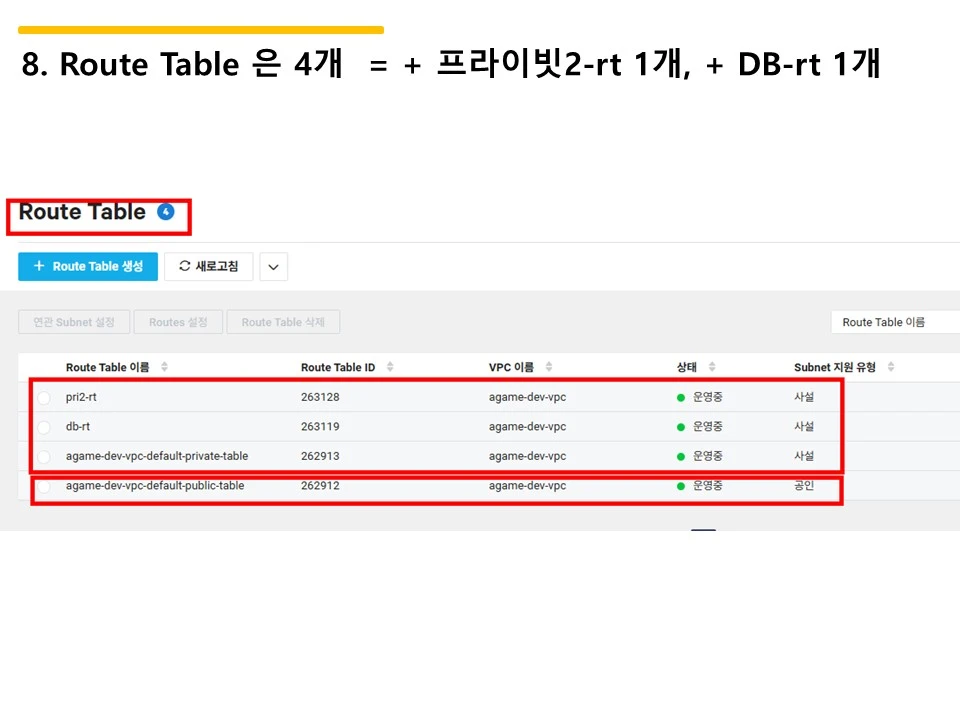Select the pri2-rt row checkbox
This screenshot has height=720, width=960.
click(42, 397)
